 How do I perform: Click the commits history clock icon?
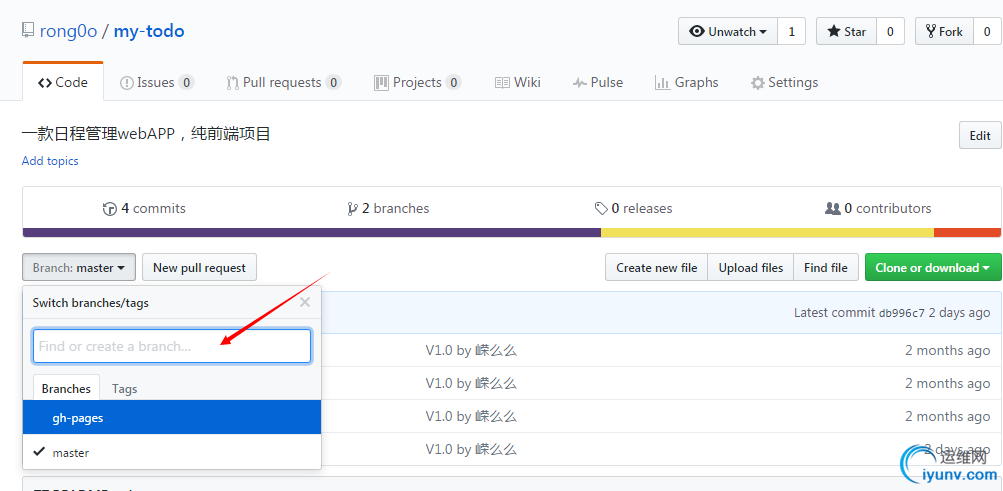pos(109,208)
